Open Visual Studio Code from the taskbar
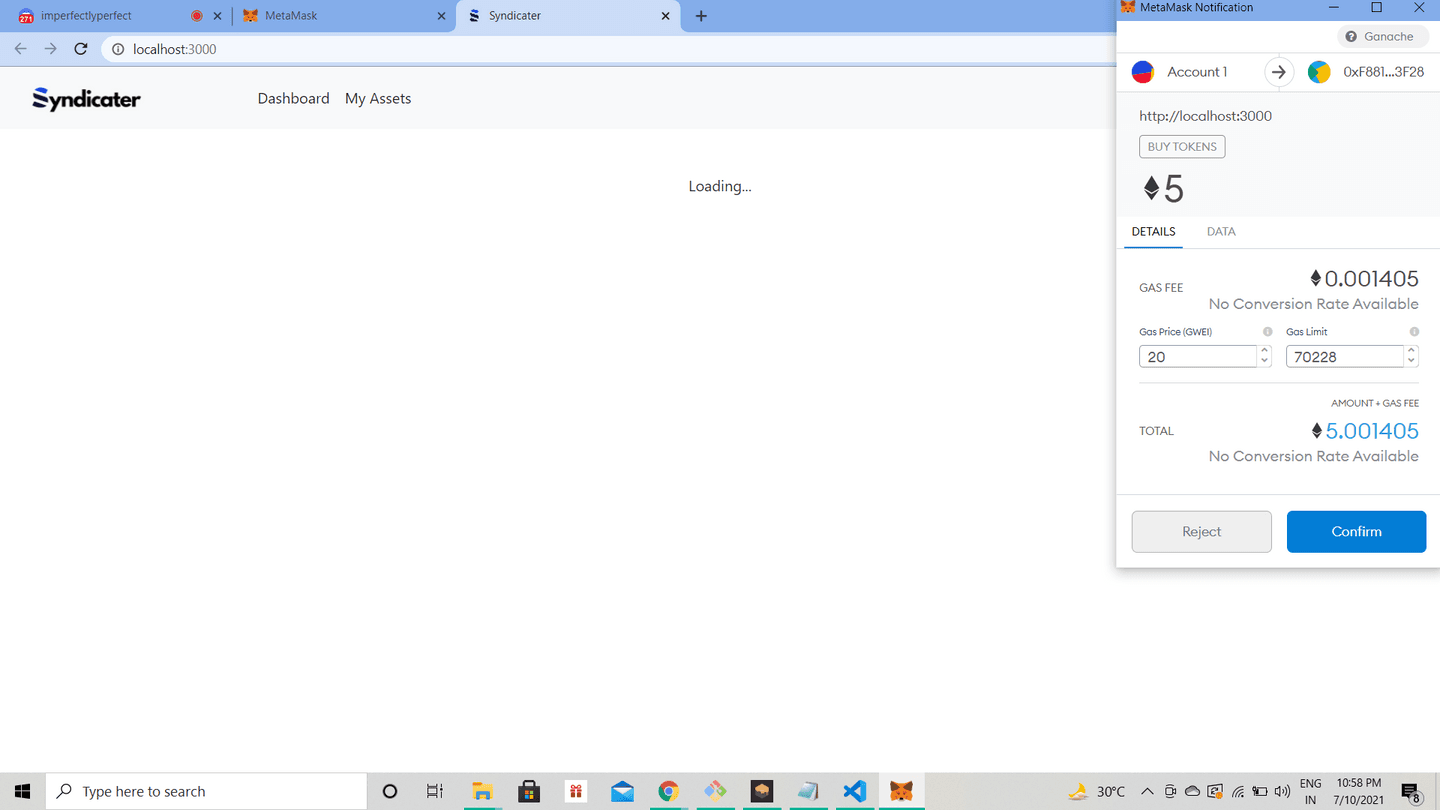Screen dimensions: 1440x810 point(854,791)
